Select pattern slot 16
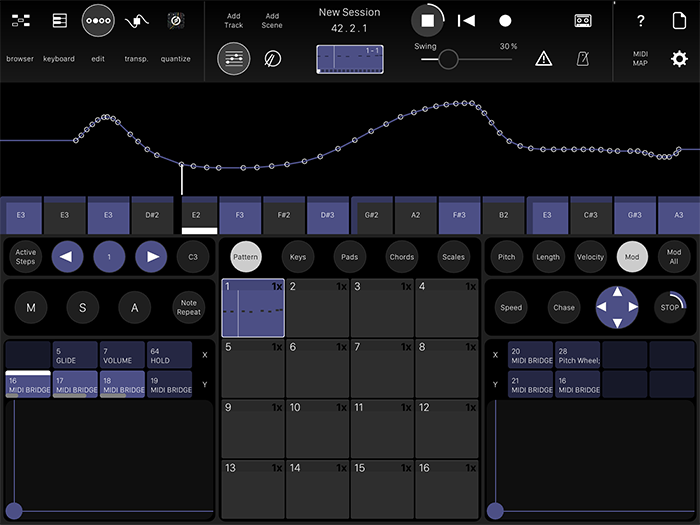This screenshot has width=700, height=525. click(446, 490)
